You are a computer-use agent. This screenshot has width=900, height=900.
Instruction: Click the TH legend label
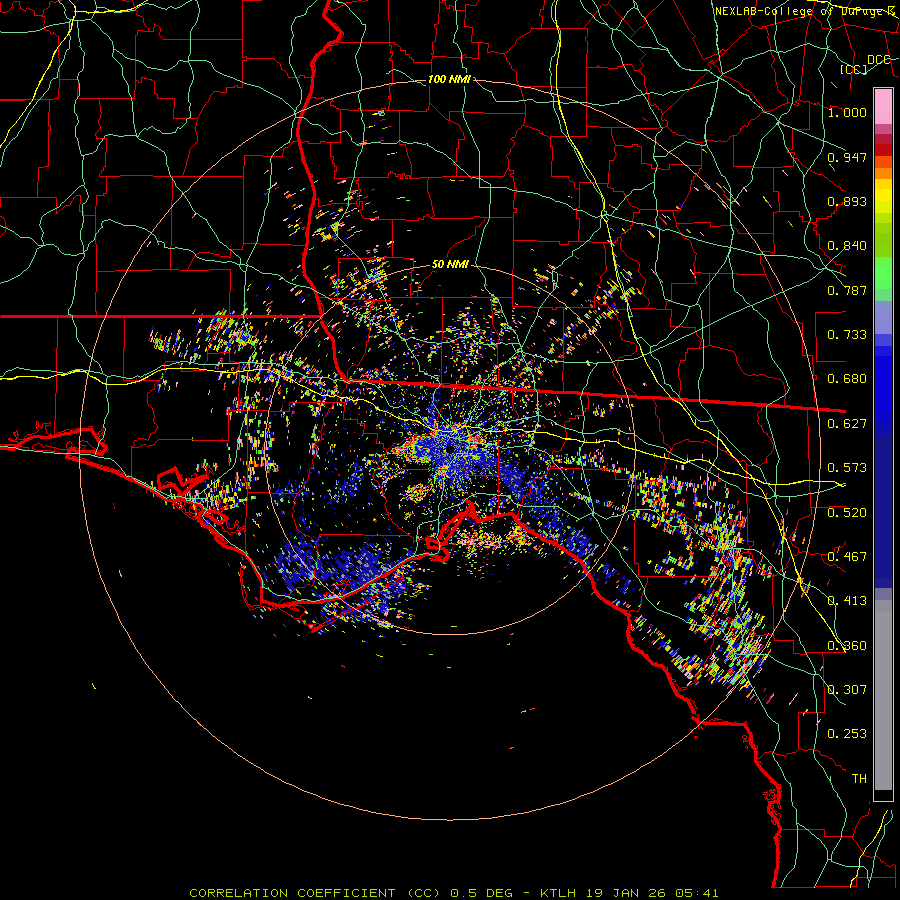coord(859,779)
